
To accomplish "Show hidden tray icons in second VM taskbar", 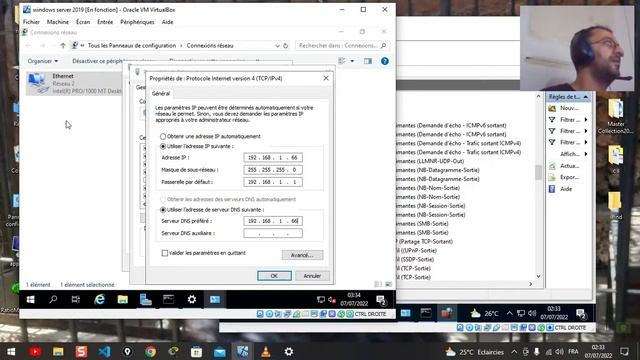I will tap(509, 313).
